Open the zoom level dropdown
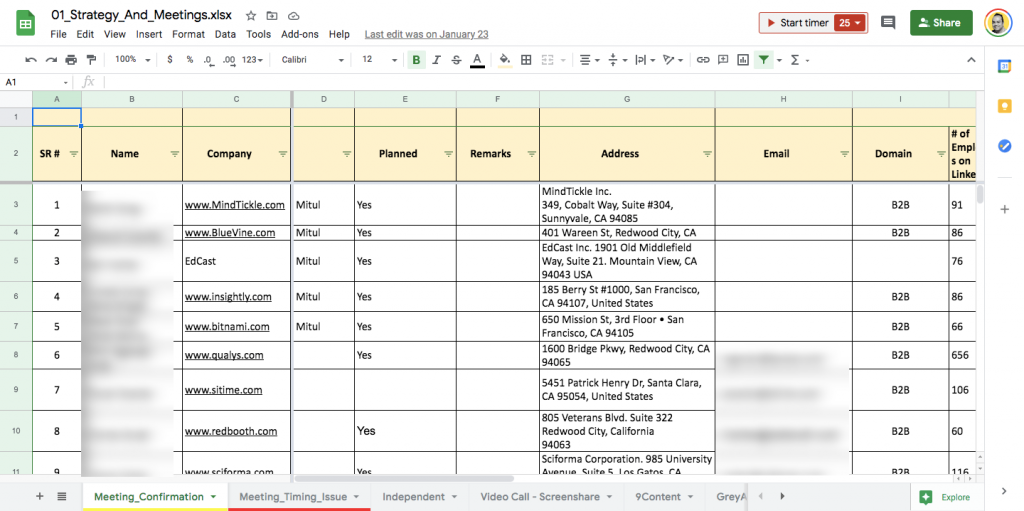 click(133, 59)
